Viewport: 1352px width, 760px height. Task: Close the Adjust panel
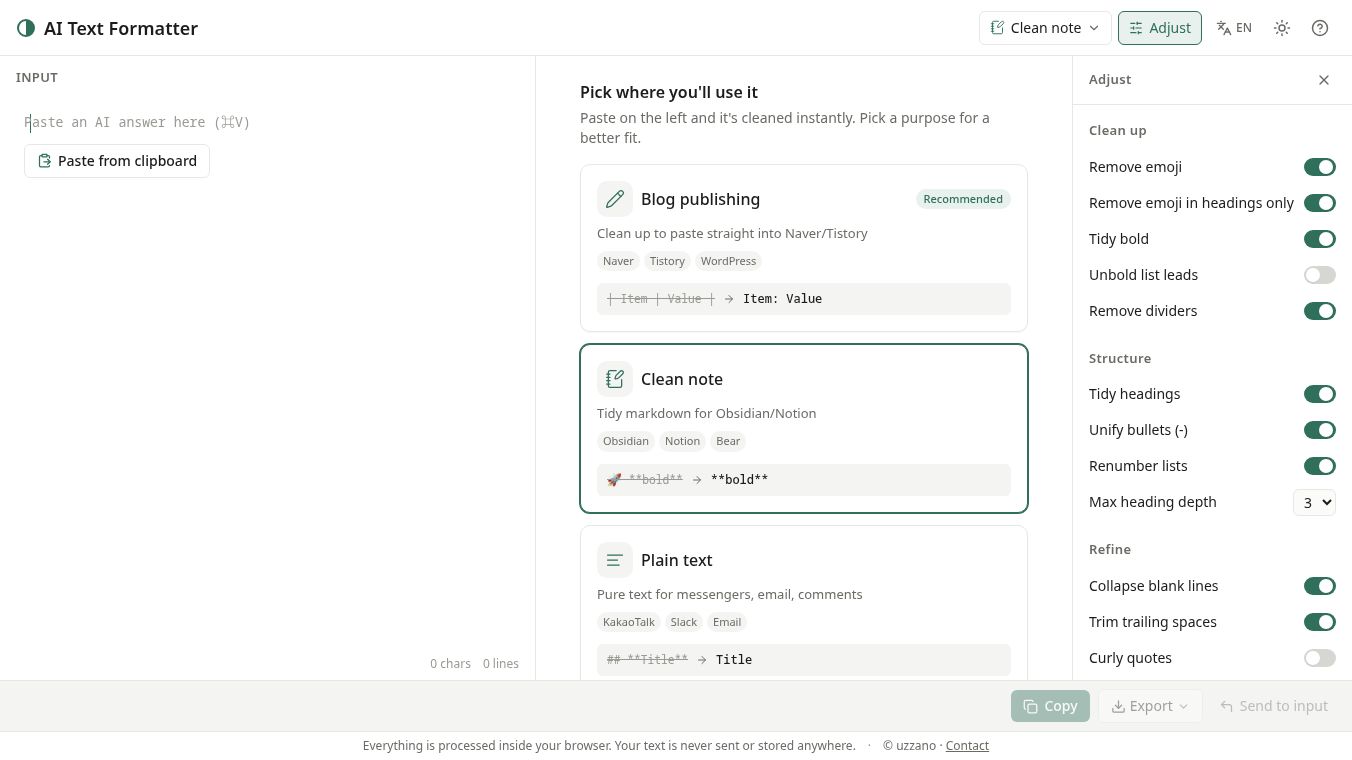[1324, 80]
